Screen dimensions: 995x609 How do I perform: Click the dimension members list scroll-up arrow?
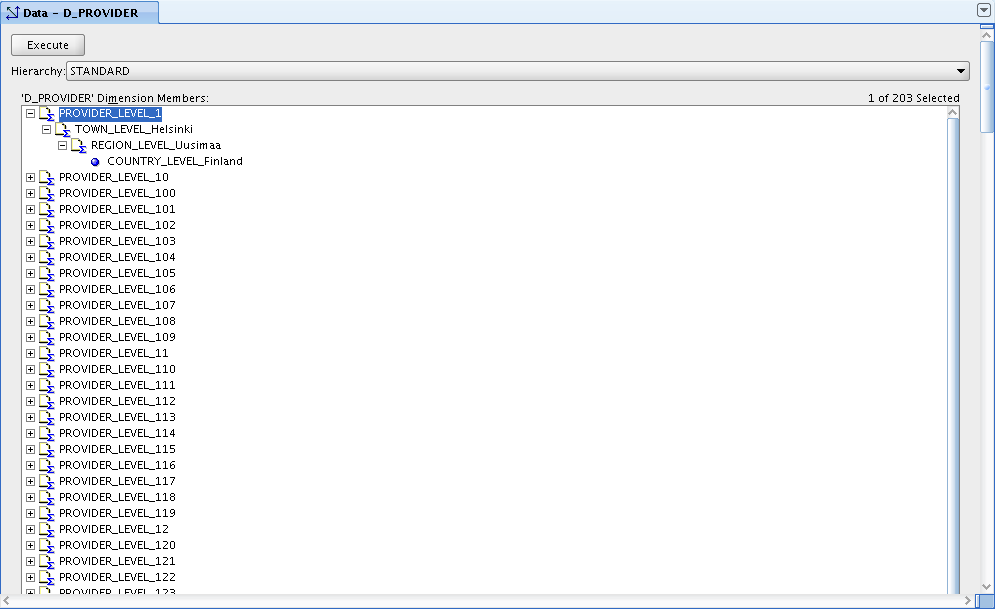(x=952, y=112)
